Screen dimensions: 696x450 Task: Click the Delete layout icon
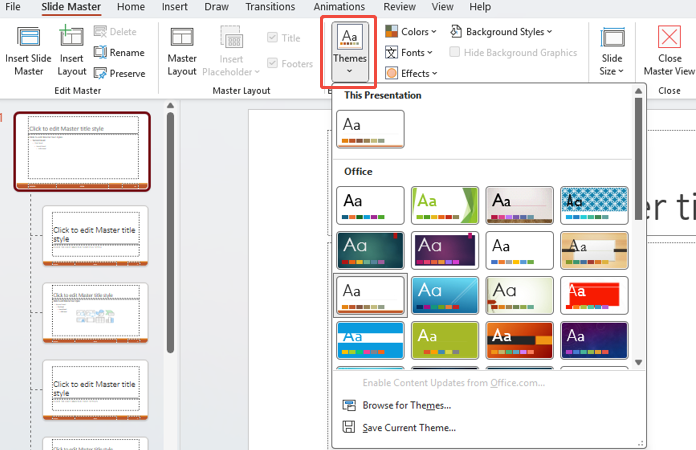pyautogui.click(x=100, y=32)
